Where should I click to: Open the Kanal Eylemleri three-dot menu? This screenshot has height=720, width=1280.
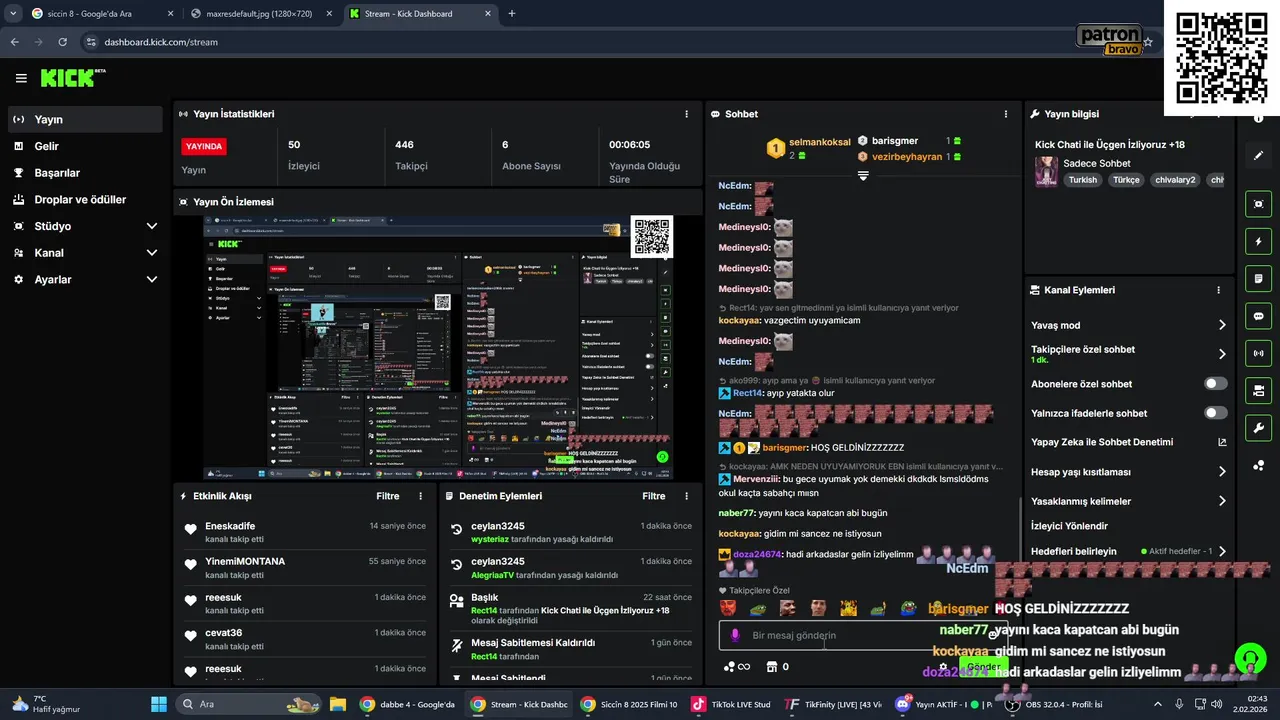pyautogui.click(x=1218, y=290)
